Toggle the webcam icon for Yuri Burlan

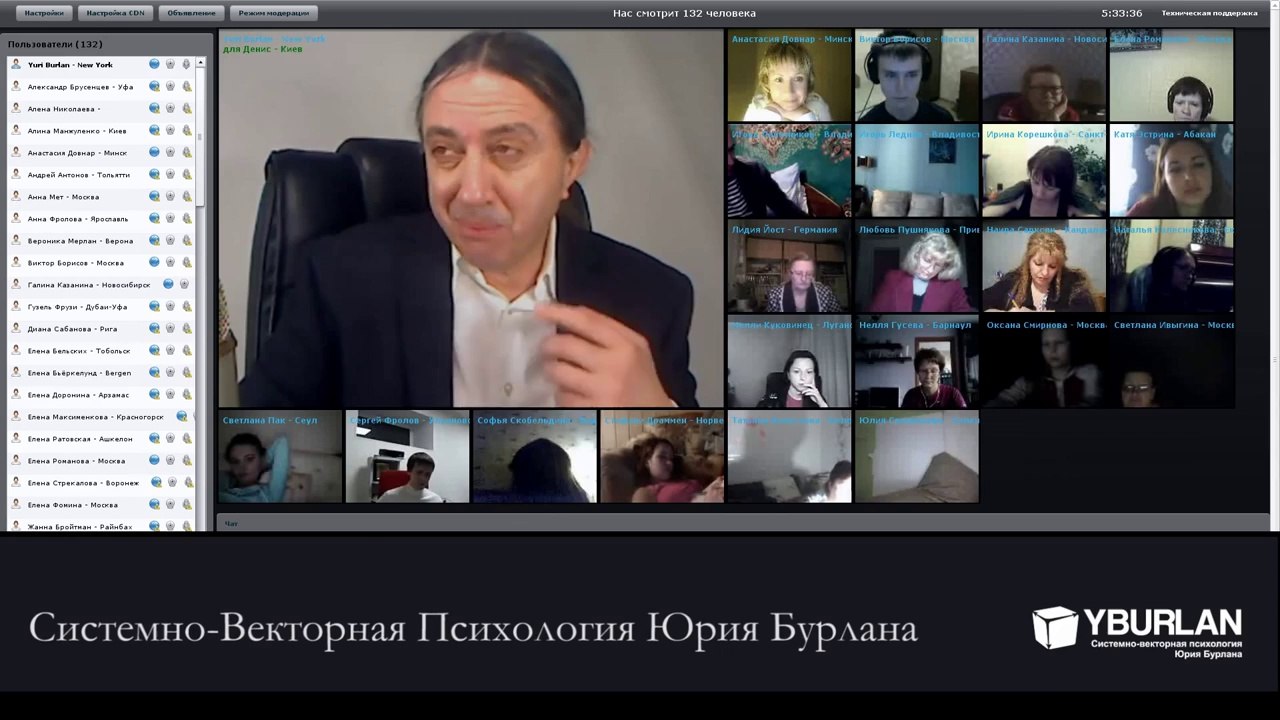[170, 64]
